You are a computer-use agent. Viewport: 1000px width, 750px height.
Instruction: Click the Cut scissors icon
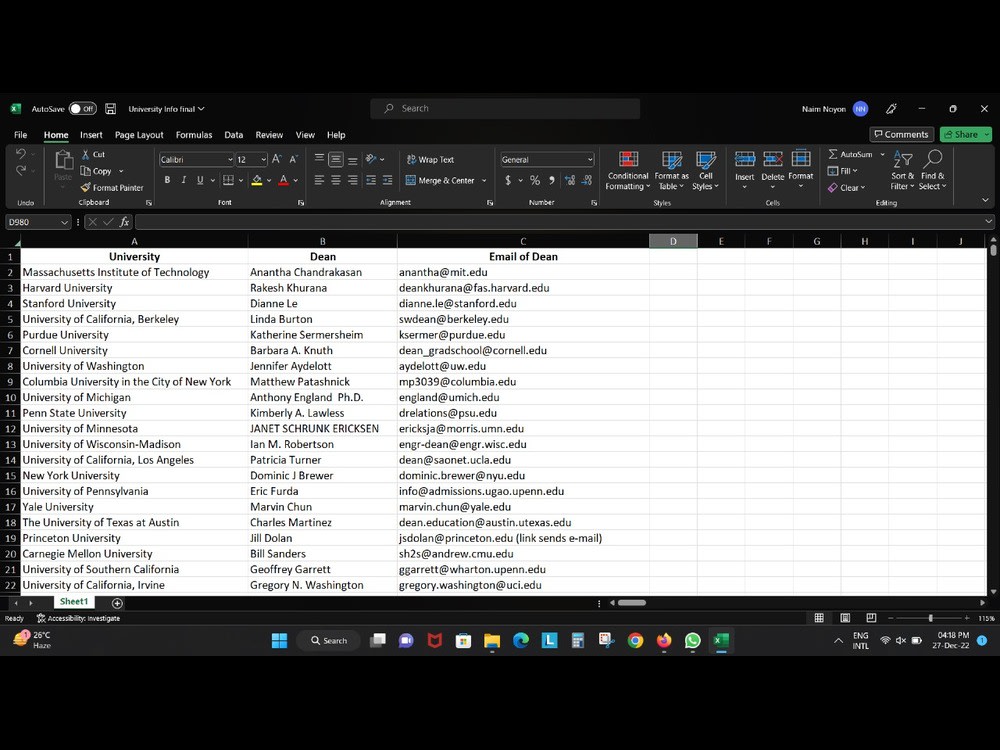pos(85,154)
